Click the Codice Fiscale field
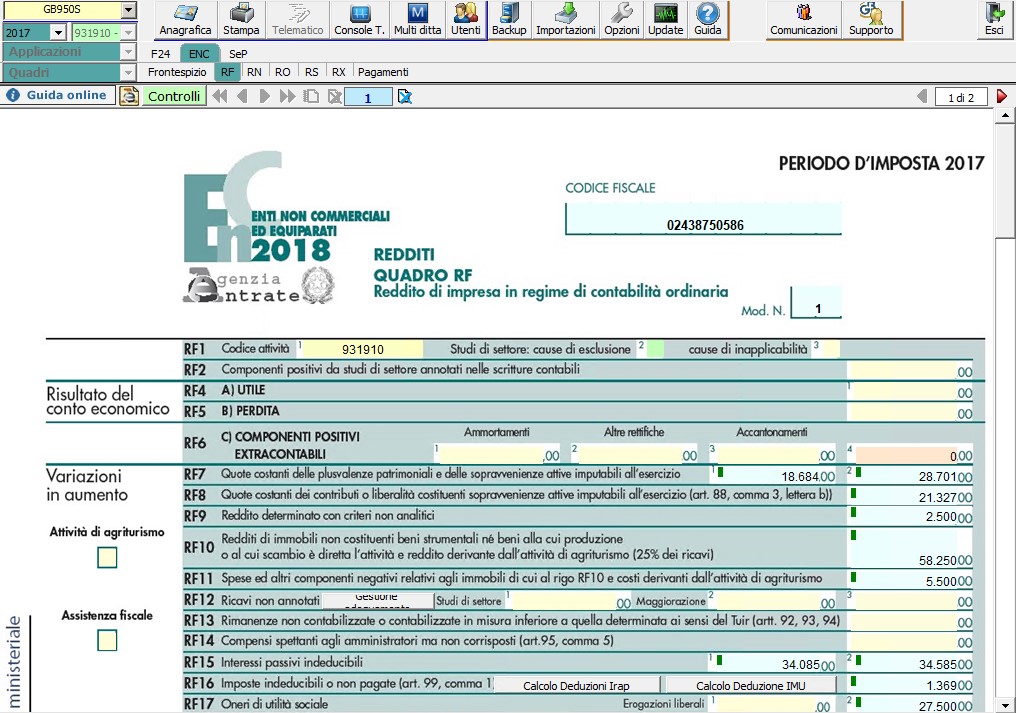Image resolution: width=1016 pixels, height=713 pixels. pyautogui.click(x=704, y=218)
